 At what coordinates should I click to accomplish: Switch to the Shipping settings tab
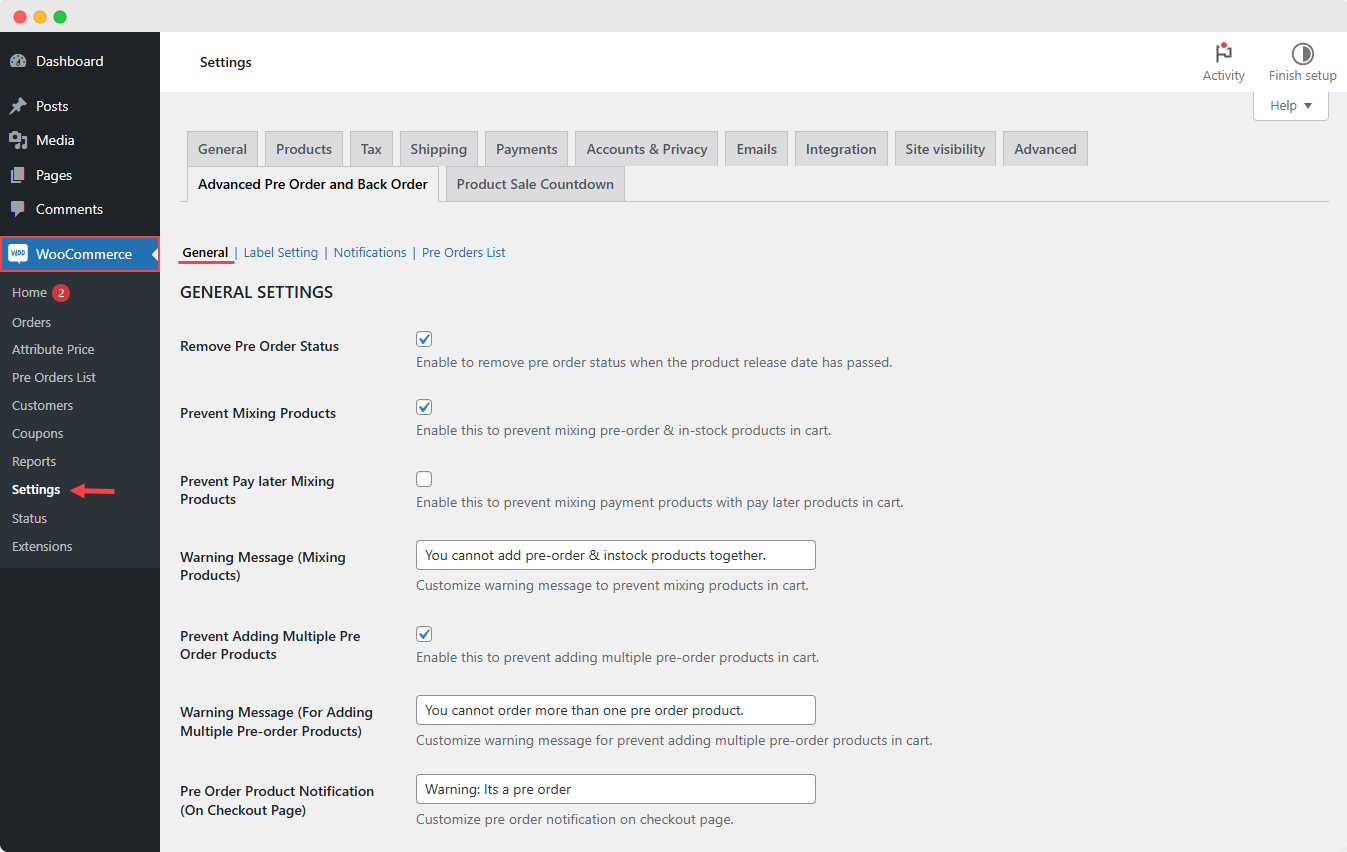(438, 149)
